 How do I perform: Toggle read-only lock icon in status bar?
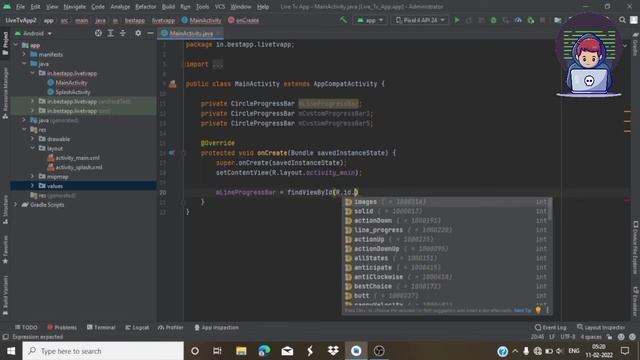(x=609, y=337)
